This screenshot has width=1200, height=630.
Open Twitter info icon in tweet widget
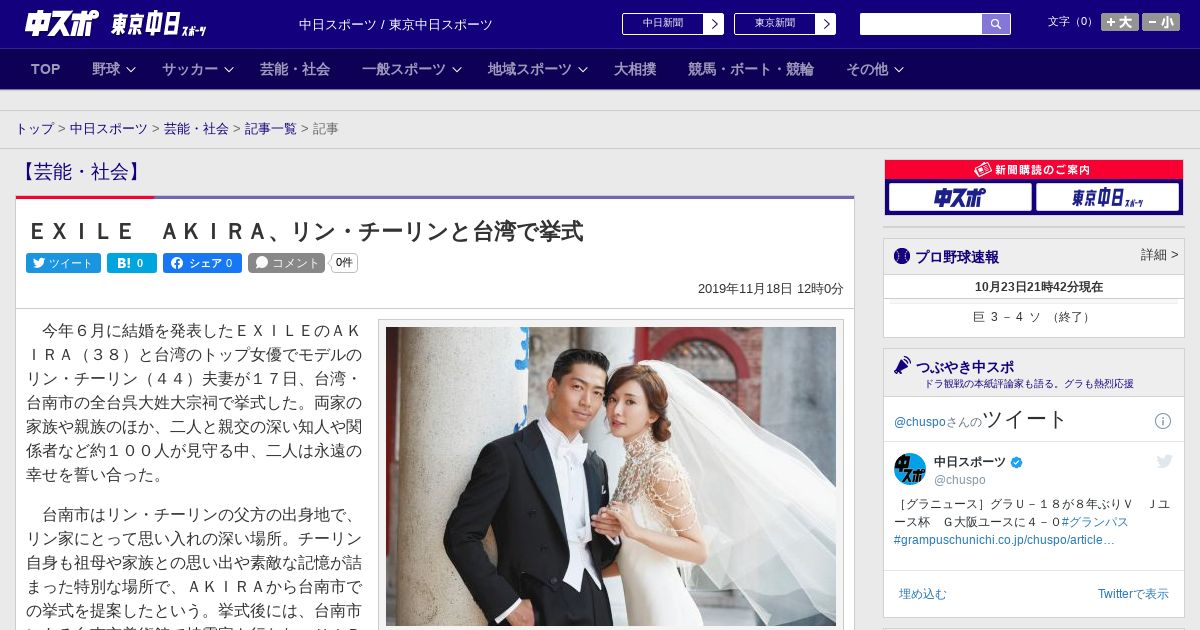(1163, 421)
